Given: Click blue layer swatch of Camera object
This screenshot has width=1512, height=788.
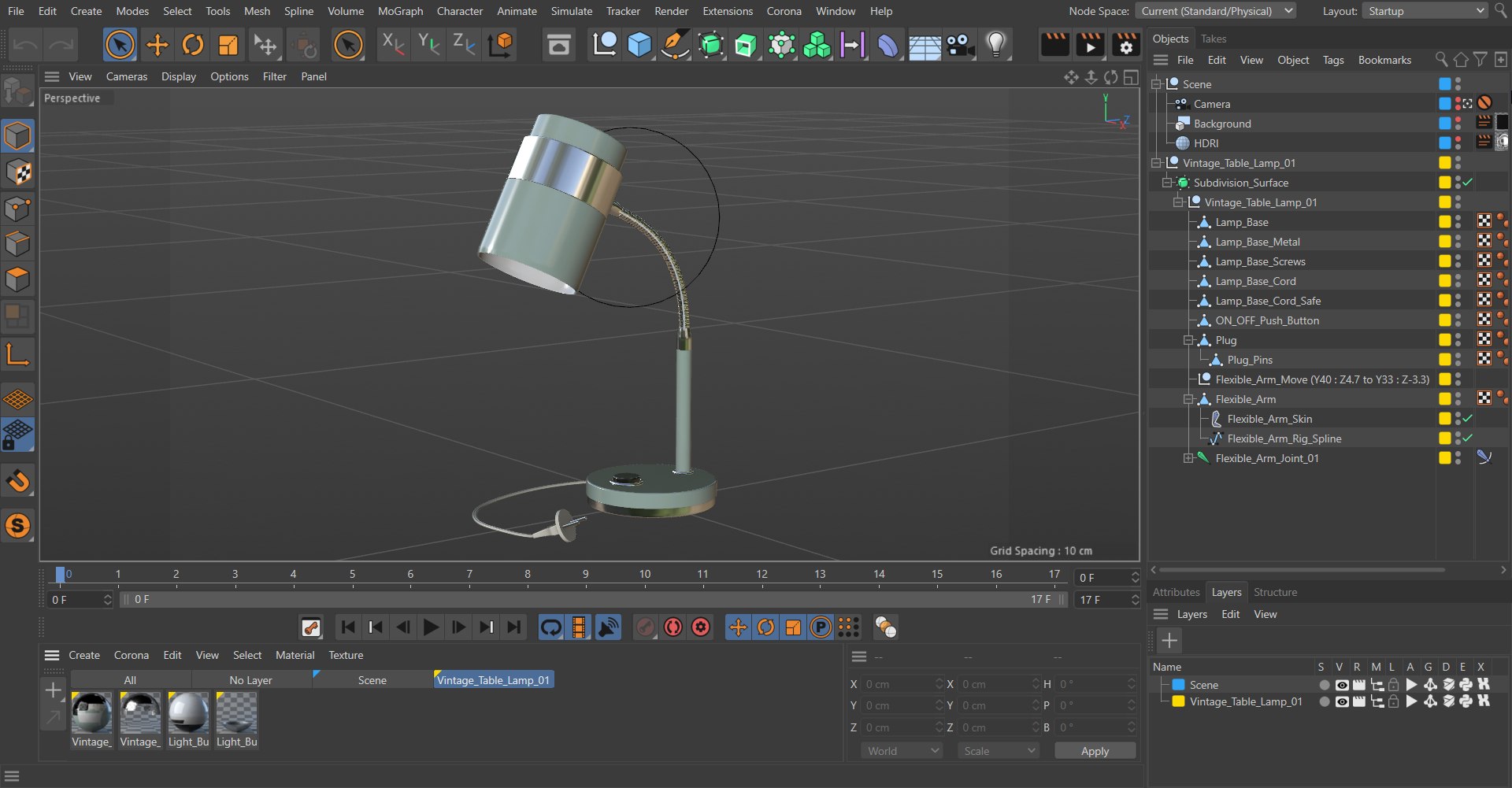Looking at the screenshot, I should [1445, 104].
